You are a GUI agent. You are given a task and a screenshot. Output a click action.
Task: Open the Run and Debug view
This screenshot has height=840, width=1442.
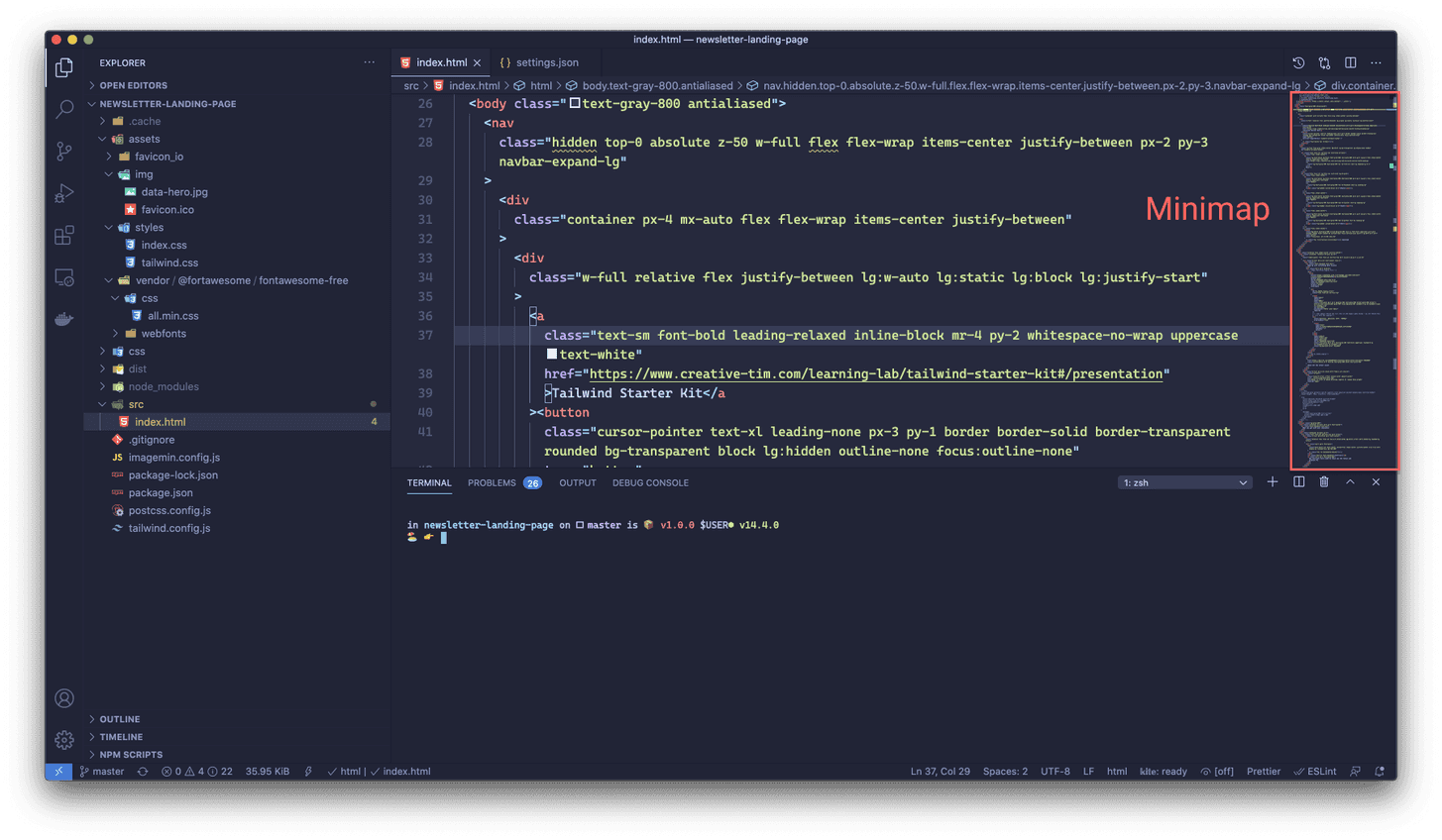[63, 193]
